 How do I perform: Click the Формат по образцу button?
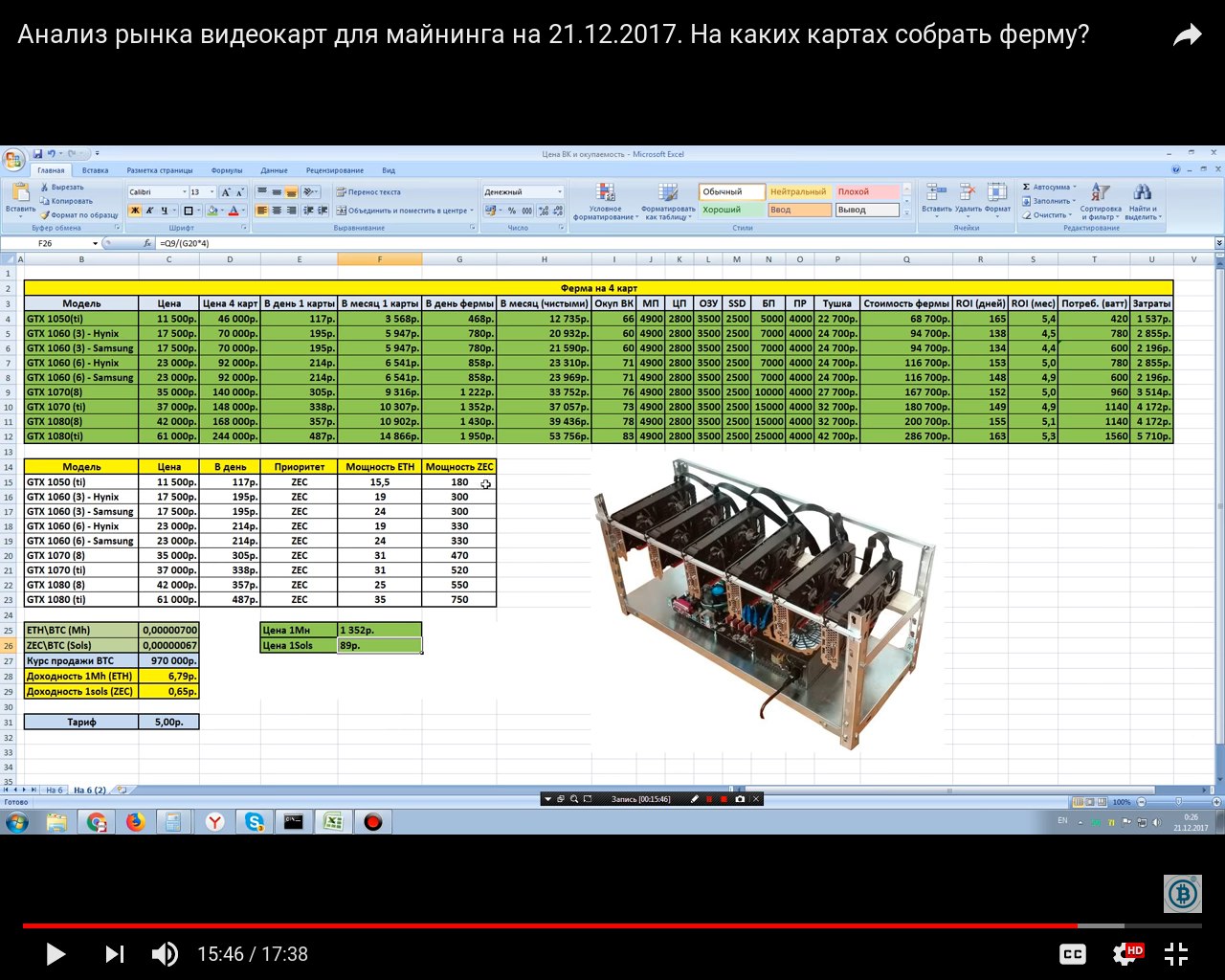click(x=80, y=215)
